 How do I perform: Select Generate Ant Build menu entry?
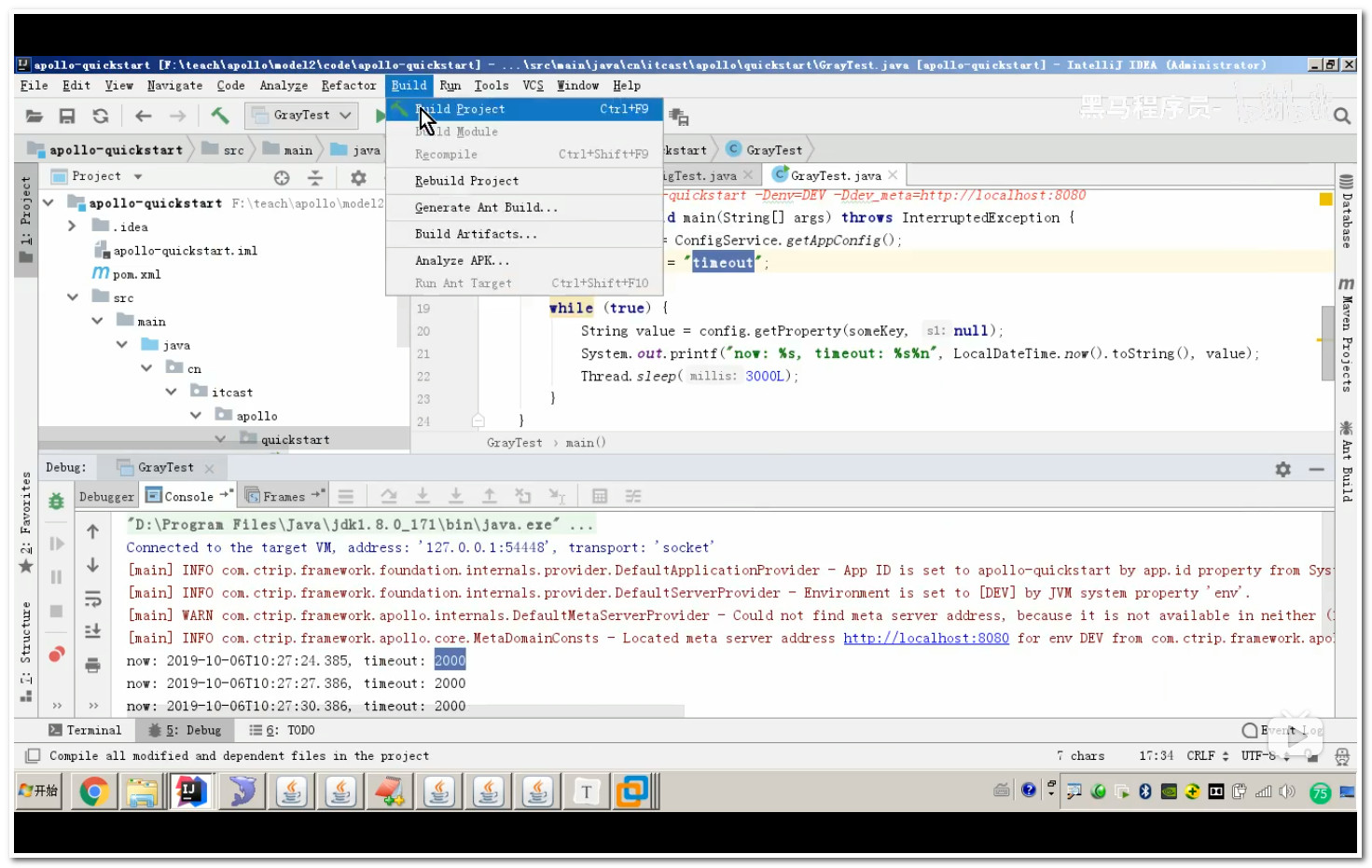(x=524, y=207)
